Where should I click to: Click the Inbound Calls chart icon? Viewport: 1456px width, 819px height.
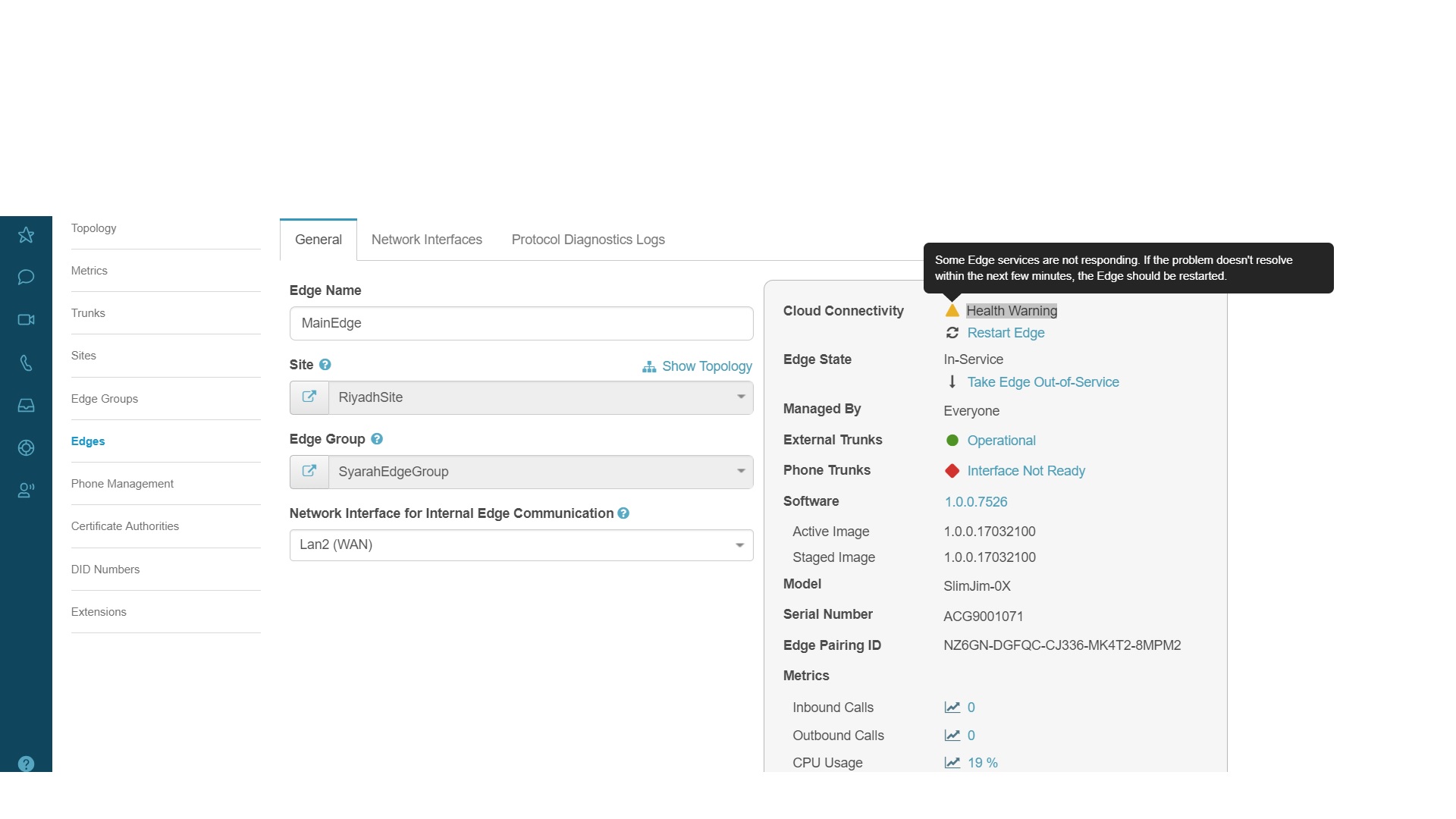click(x=952, y=708)
